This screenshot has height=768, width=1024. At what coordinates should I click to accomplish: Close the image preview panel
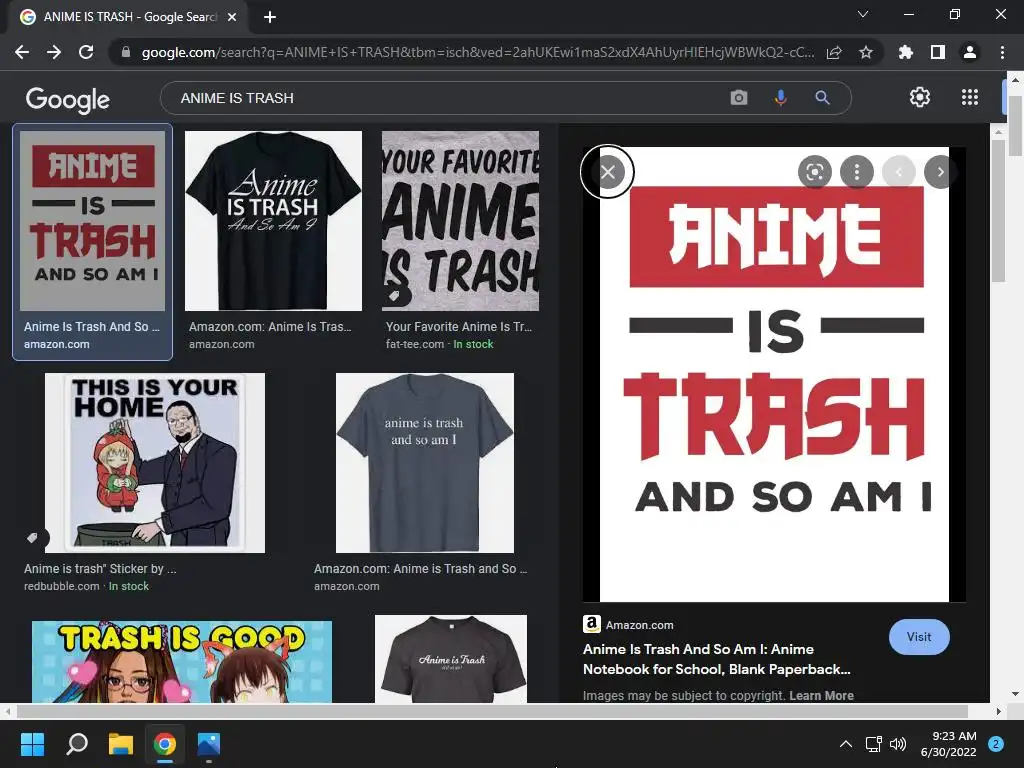tap(608, 172)
